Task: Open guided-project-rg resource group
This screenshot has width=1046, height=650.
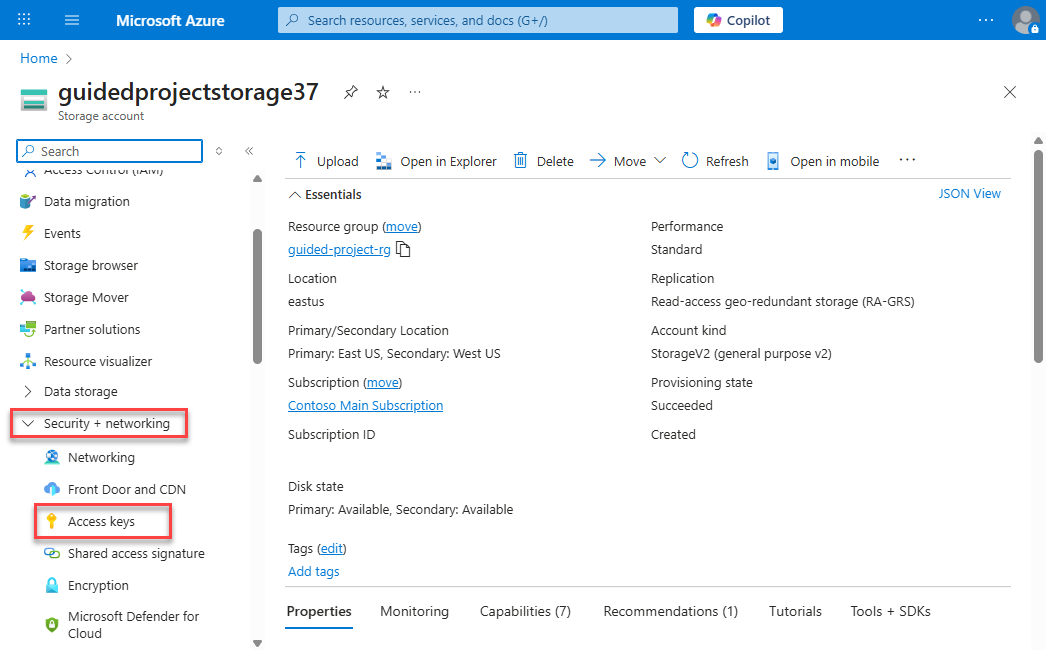Action: pos(339,250)
